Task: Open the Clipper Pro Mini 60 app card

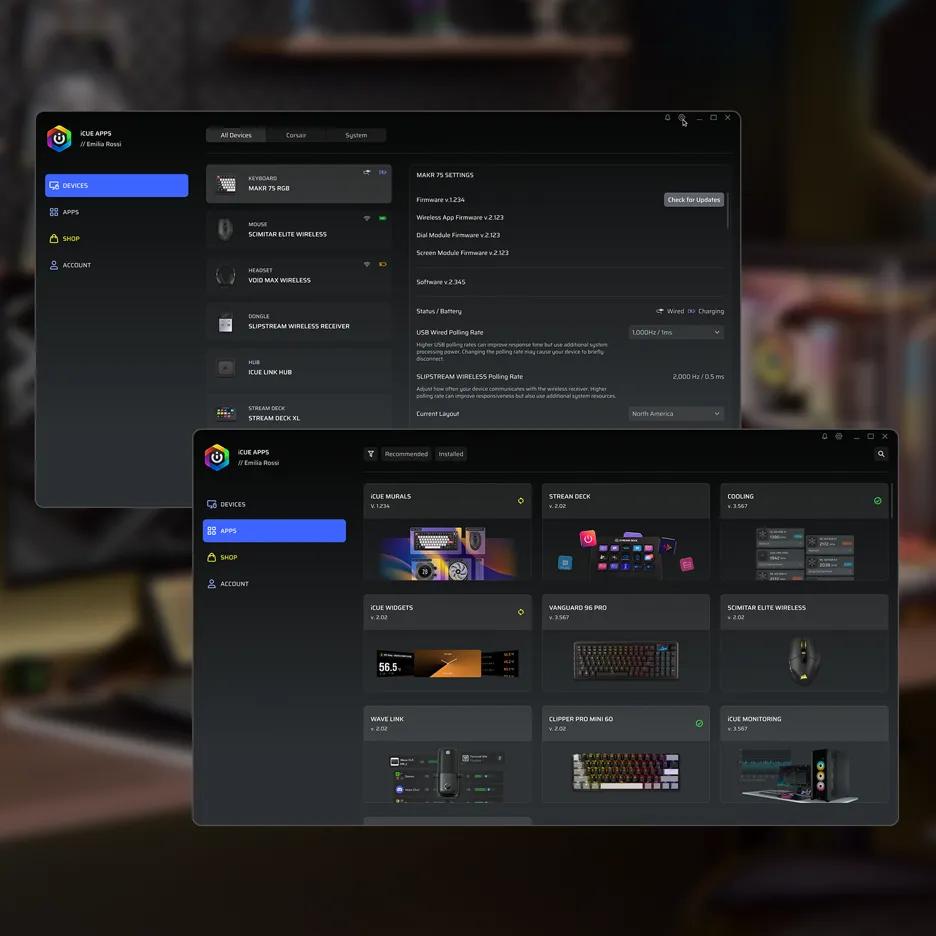Action: tap(626, 754)
